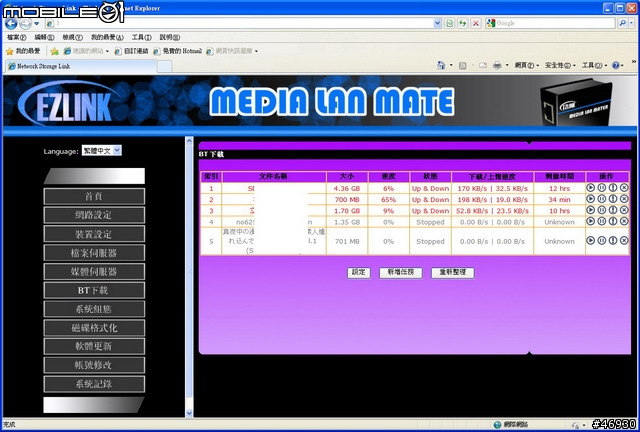Start torrent 3 (1.70 GB)
Screen dimensions: 640x432
click(590, 210)
